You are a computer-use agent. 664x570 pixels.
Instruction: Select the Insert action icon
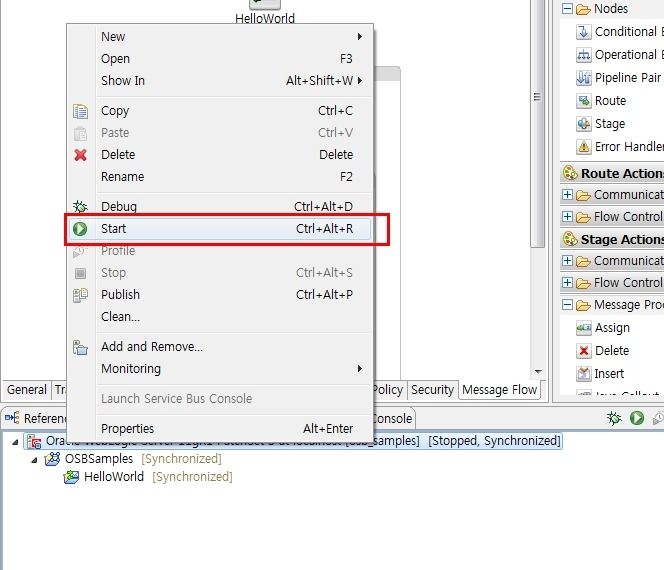tap(584, 374)
